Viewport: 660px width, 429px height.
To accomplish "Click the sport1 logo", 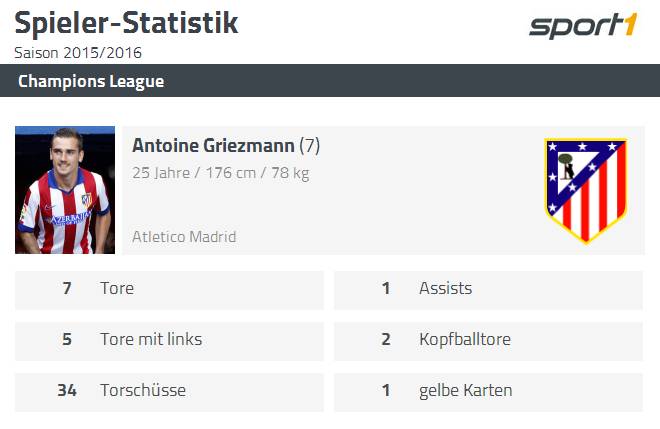I will tap(583, 25).
